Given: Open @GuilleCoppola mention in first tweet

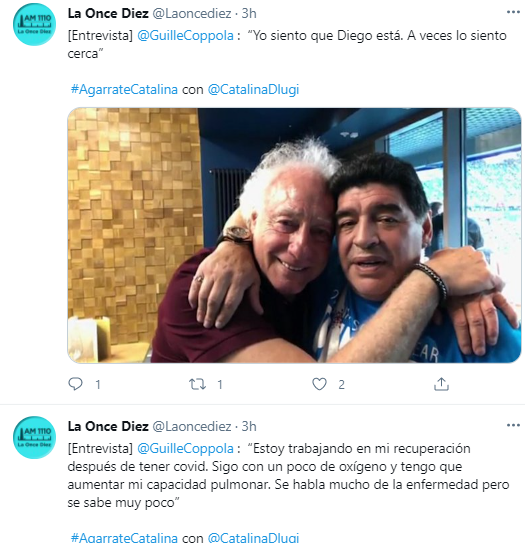Looking at the screenshot, I should click(185, 36).
